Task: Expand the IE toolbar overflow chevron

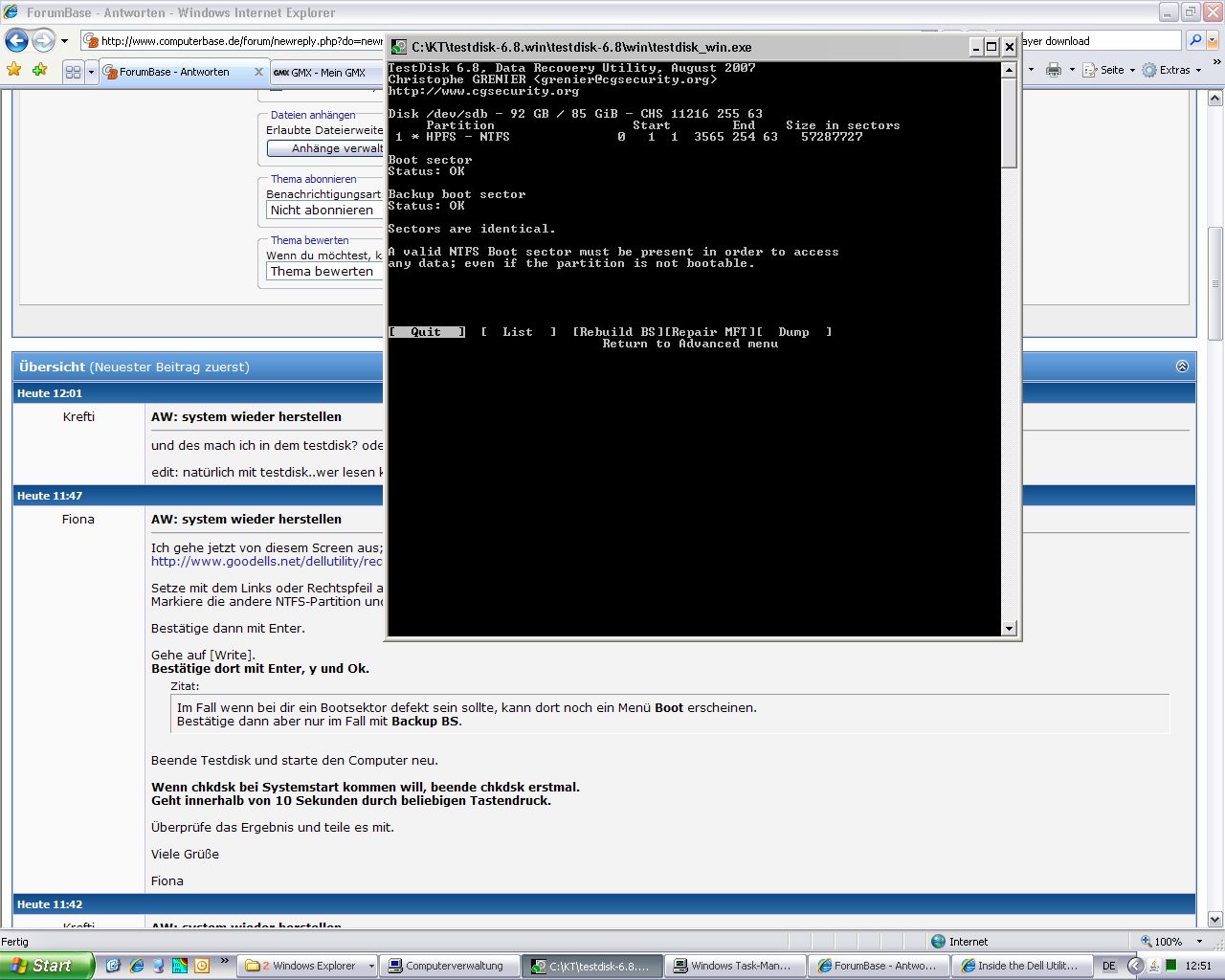Action: [x=1216, y=63]
